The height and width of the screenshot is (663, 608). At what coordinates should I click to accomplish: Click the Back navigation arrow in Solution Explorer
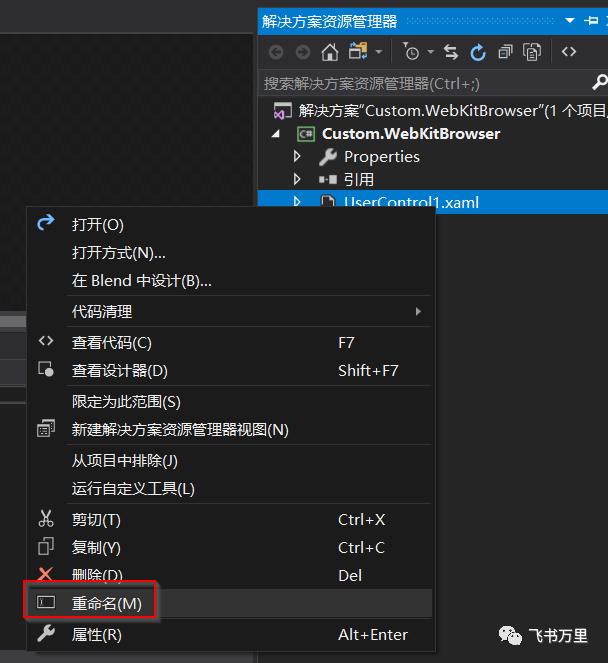[276, 52]
